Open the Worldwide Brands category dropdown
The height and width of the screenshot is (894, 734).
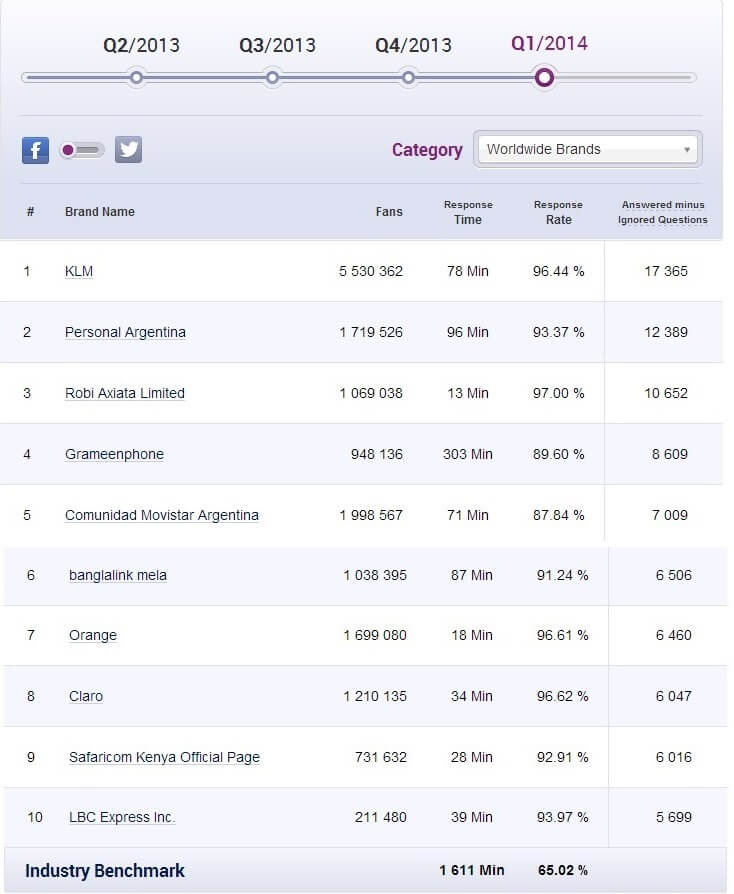click(x=587, y=149)
